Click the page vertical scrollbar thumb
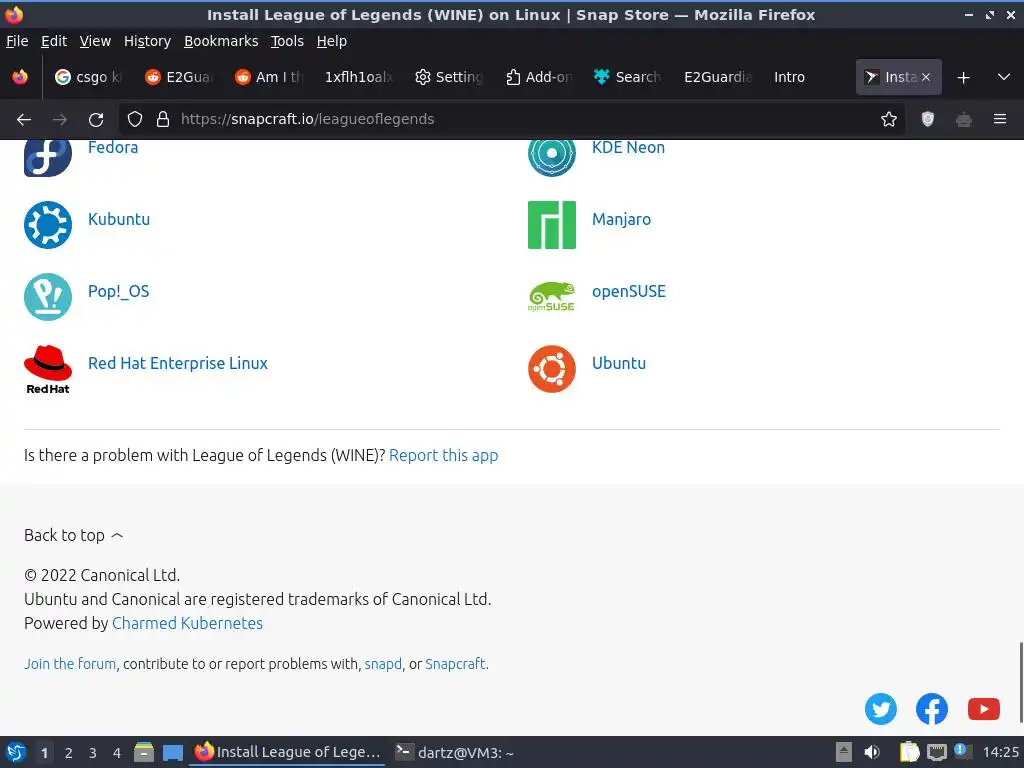This screenshot has width=1024, height=768. pos(1020,681)
